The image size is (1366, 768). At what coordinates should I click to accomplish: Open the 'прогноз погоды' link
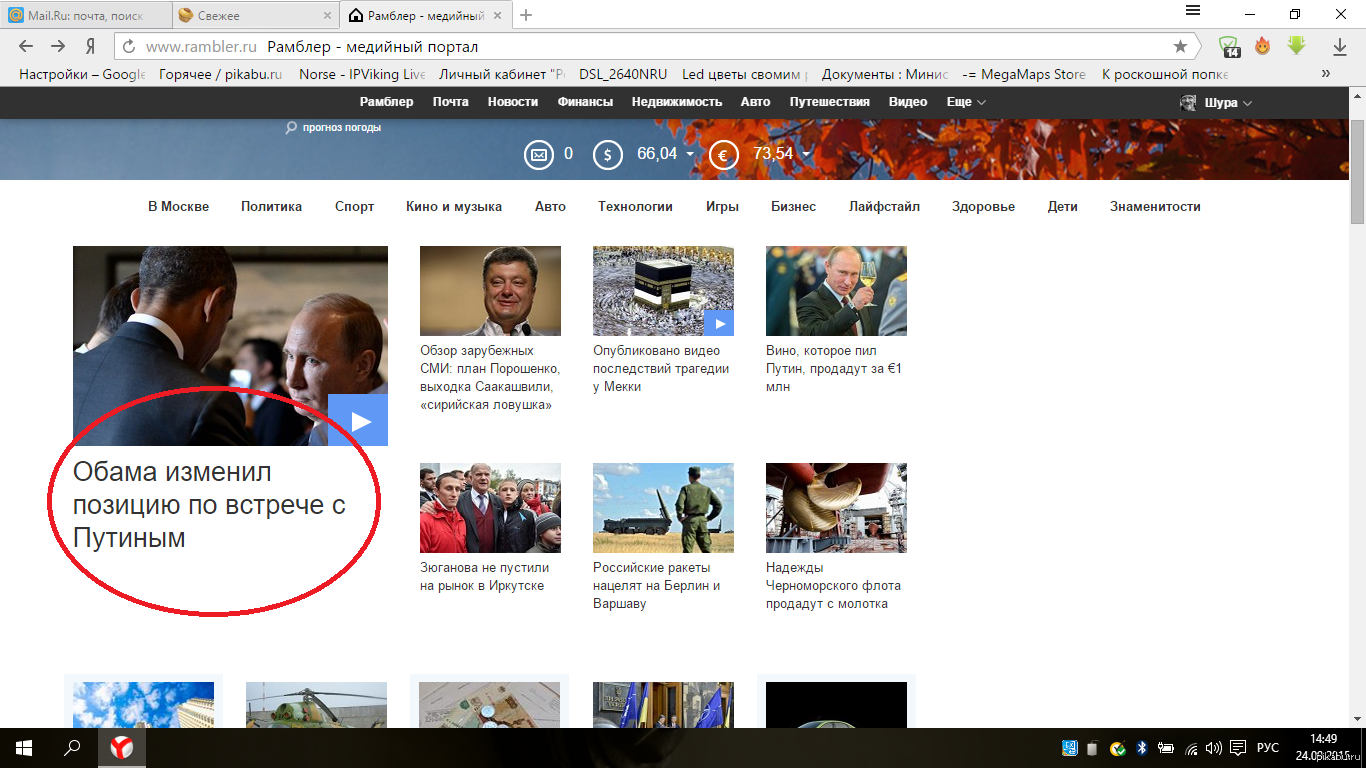point(341,127)
